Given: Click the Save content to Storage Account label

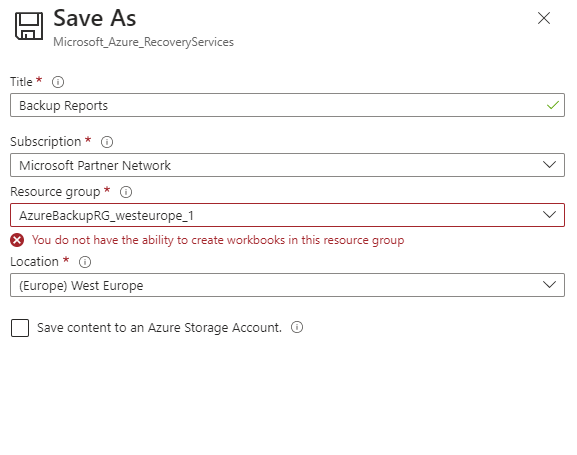Looking at the screenshot, I should [x=159, y=328].
